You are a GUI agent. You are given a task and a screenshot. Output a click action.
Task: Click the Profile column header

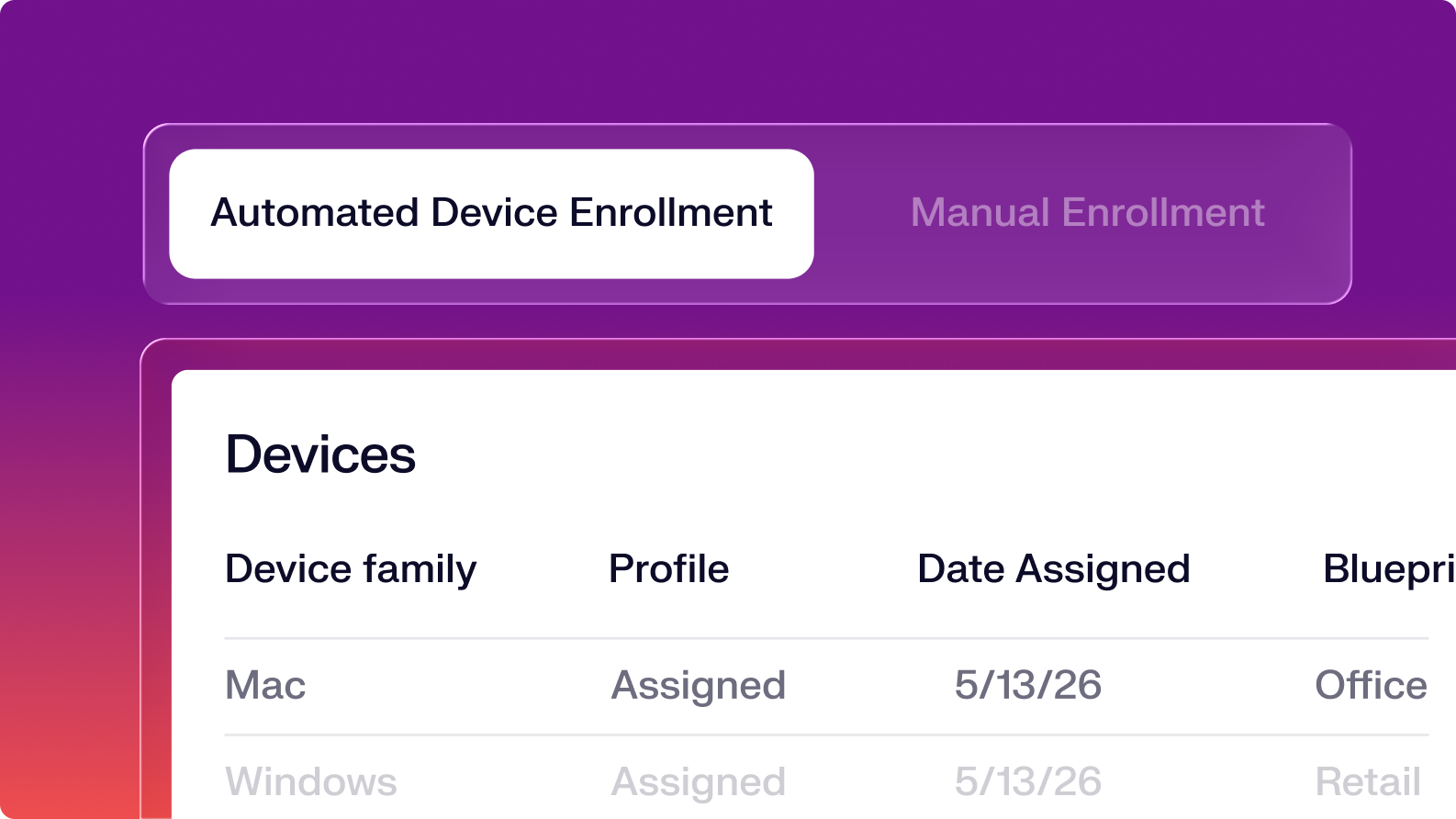pyautogui.click(x=668, y=569)
